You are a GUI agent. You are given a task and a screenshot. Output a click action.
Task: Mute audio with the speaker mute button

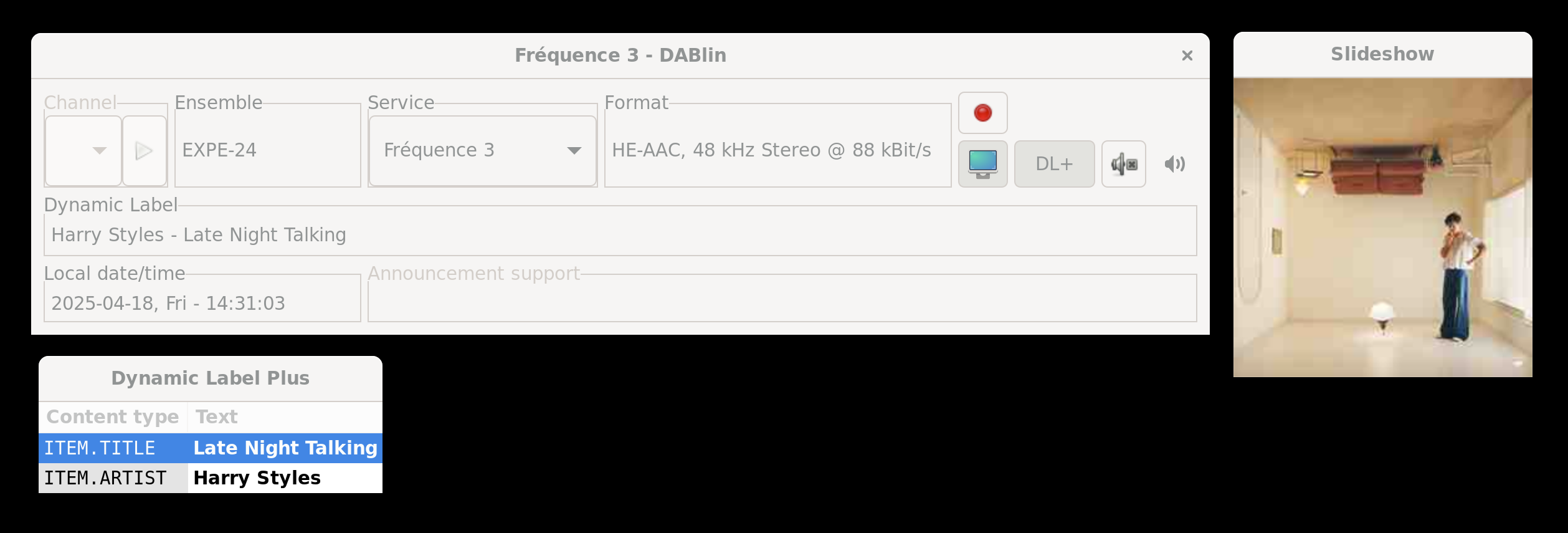pos(1123,164)
